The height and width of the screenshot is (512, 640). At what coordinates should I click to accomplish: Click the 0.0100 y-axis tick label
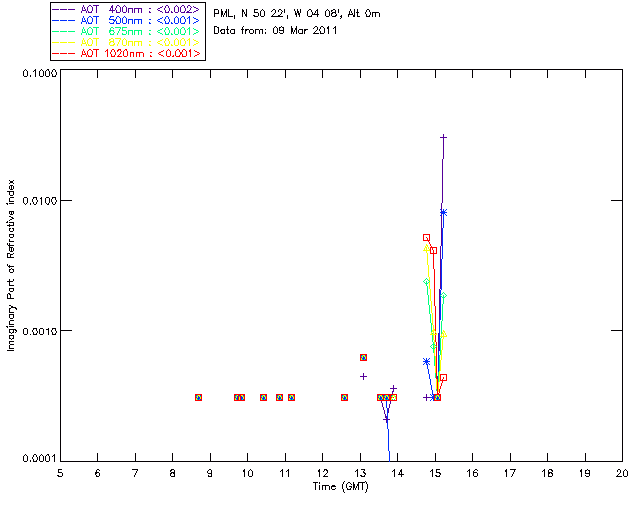coord(39,201)
